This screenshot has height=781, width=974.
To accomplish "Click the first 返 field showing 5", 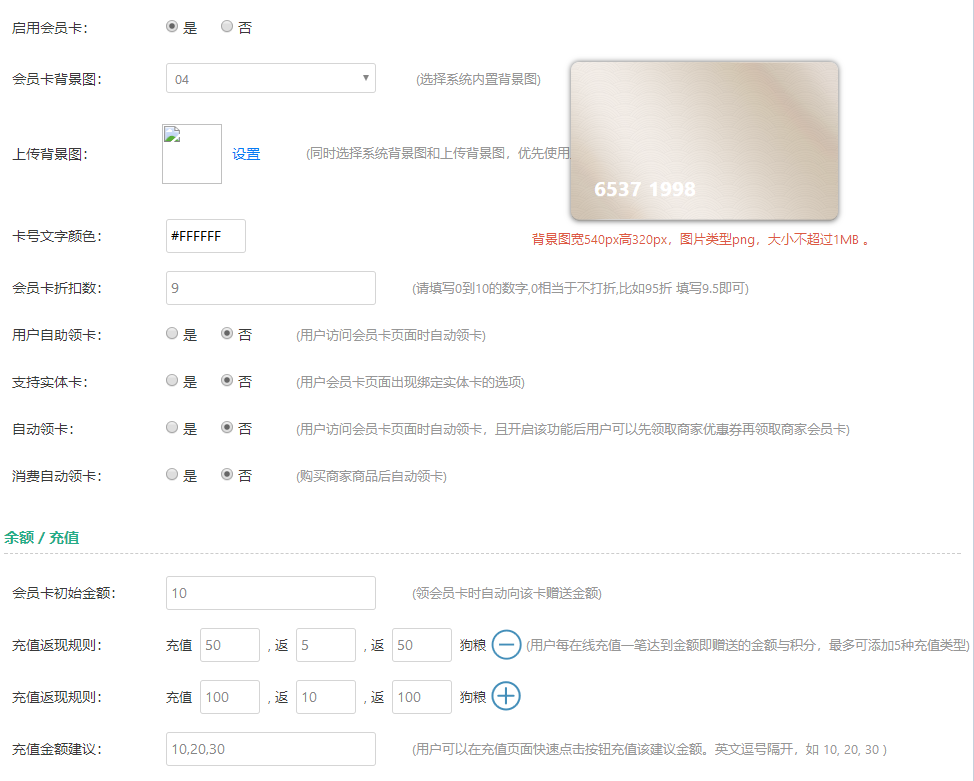I will click(326, 645).
